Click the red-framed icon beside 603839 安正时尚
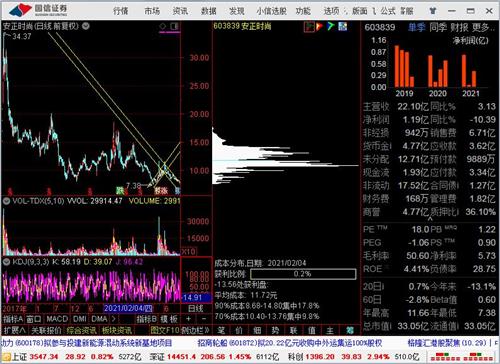The width and height of the screenshot is (500, 364). [x=309, y=26]
